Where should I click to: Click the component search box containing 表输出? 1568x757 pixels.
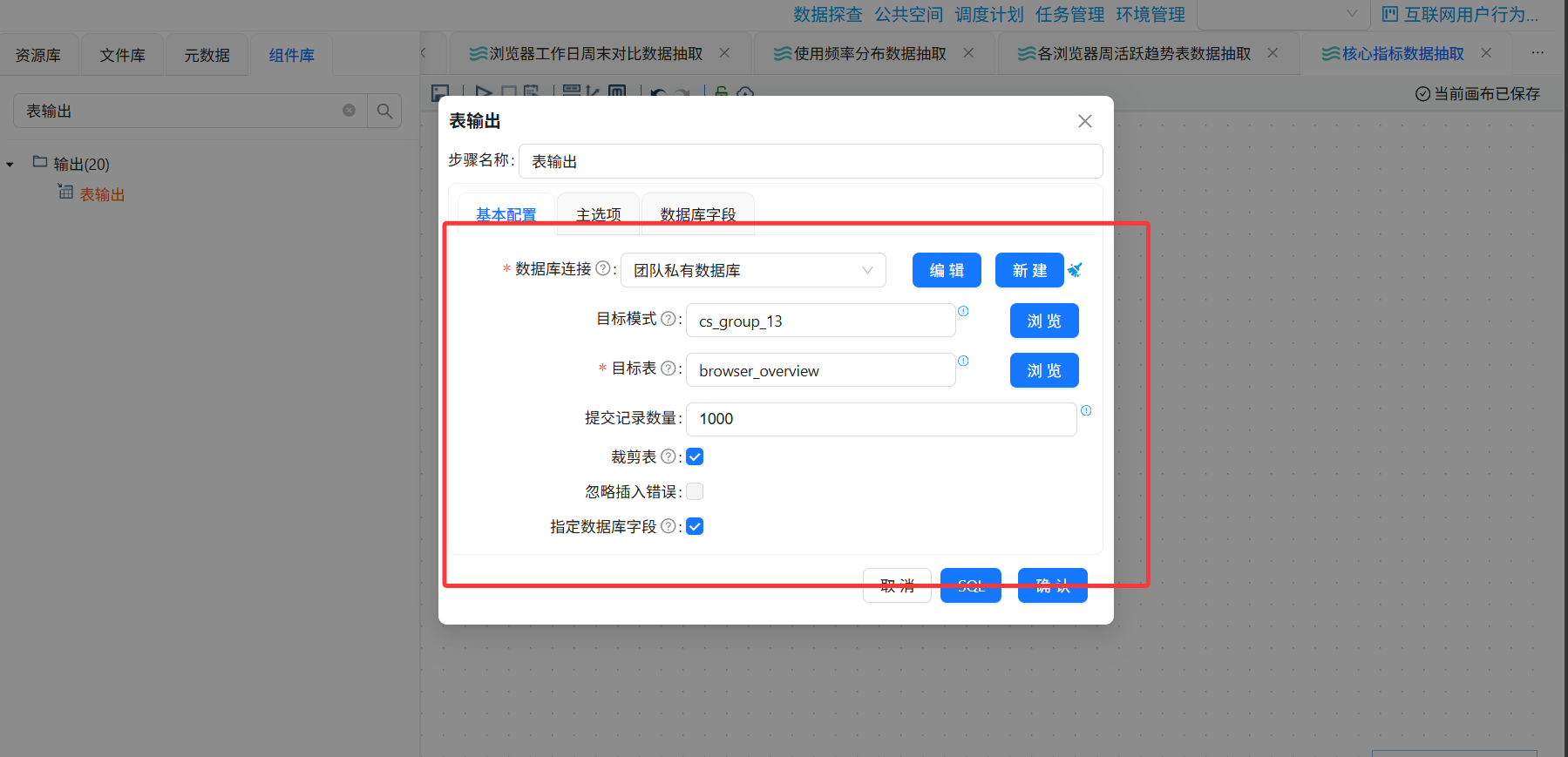click(190, 111)
